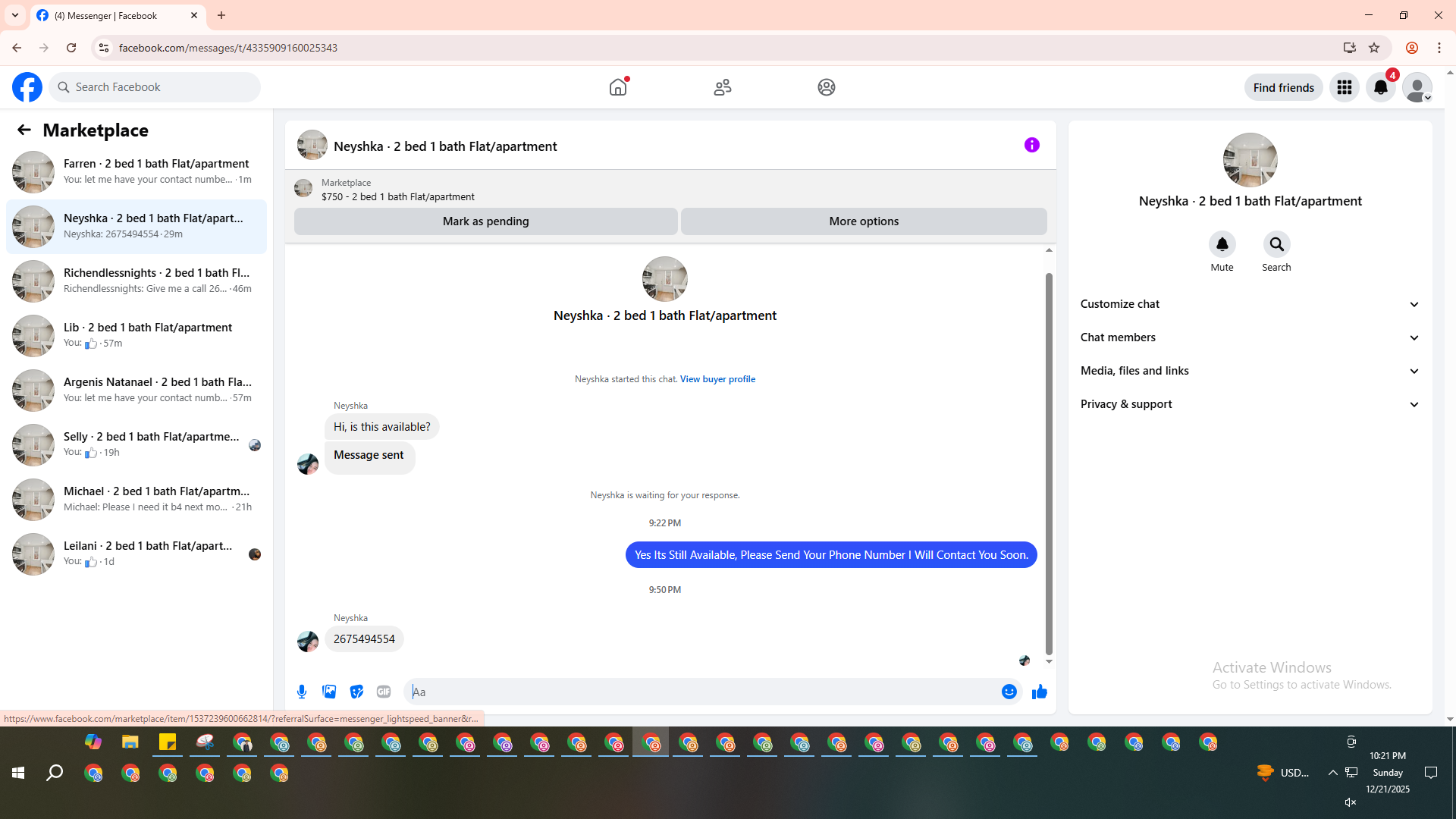The width and height of the screenshot is (1456, 819).
Task: Open the $750 Marketplace listing banner
Action: point(670,189)
